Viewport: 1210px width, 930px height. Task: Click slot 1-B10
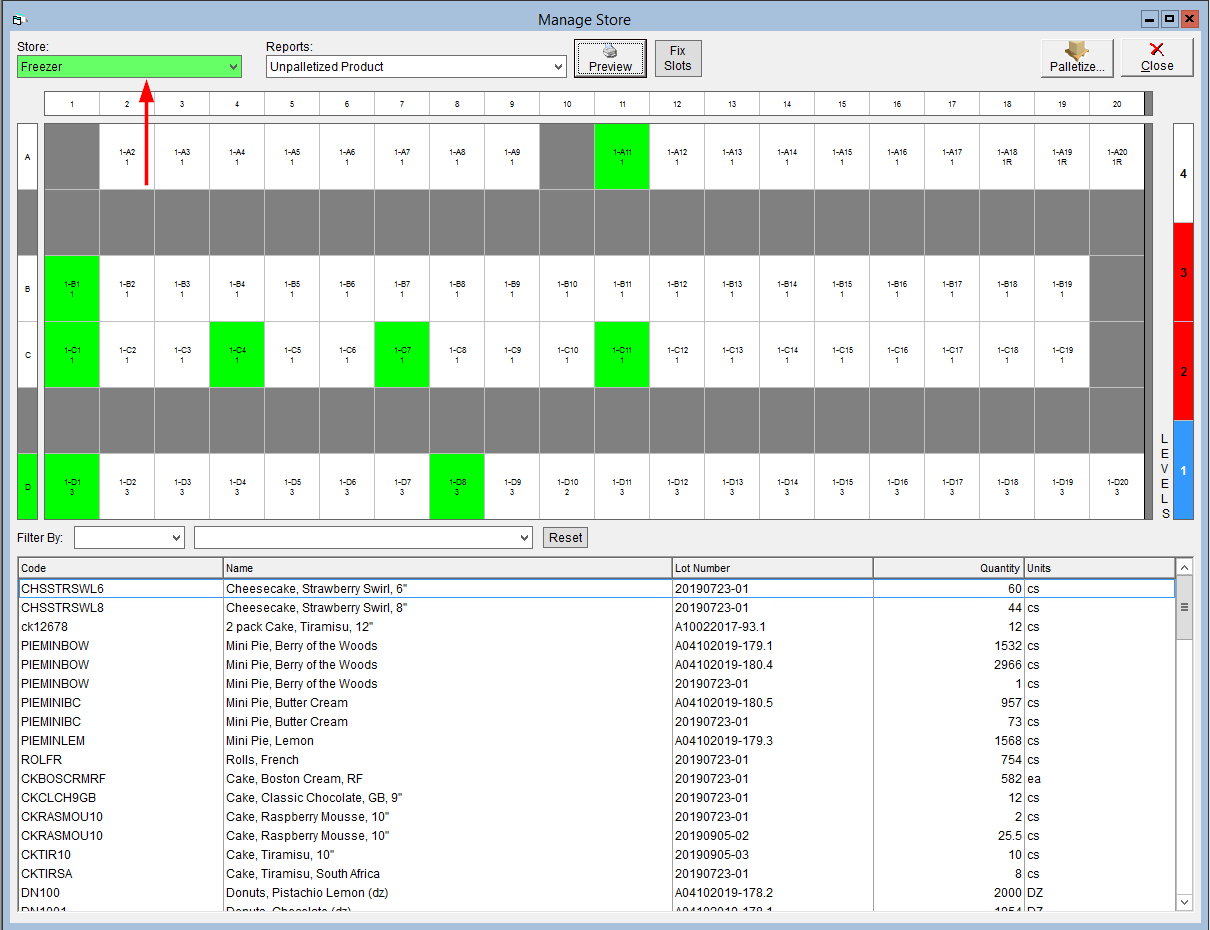(567, 289)
